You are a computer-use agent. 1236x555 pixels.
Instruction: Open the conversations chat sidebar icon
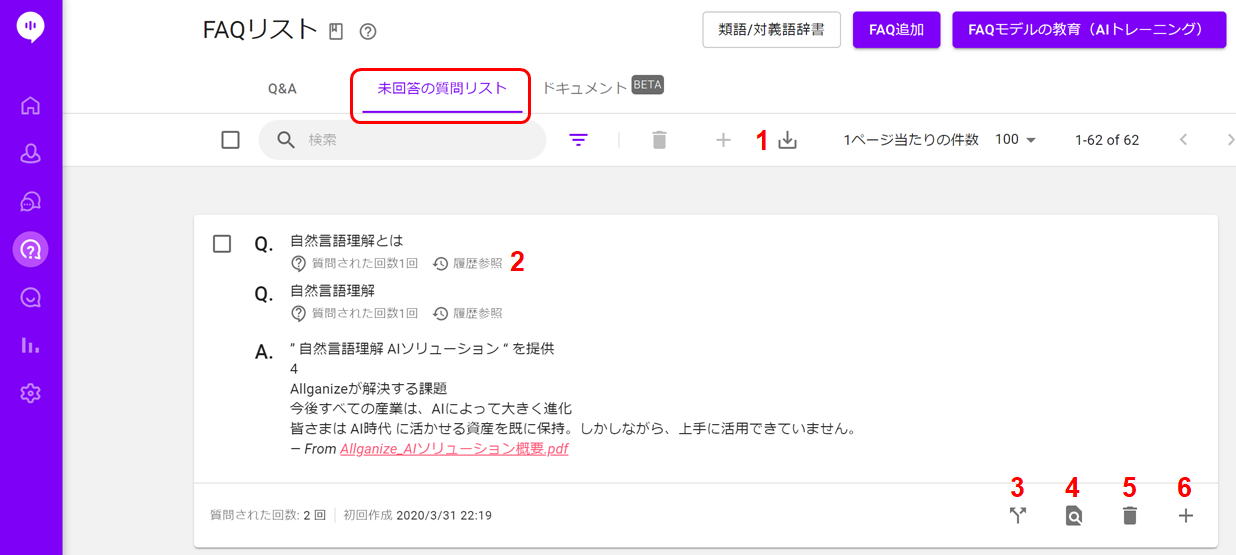(31, 201)
